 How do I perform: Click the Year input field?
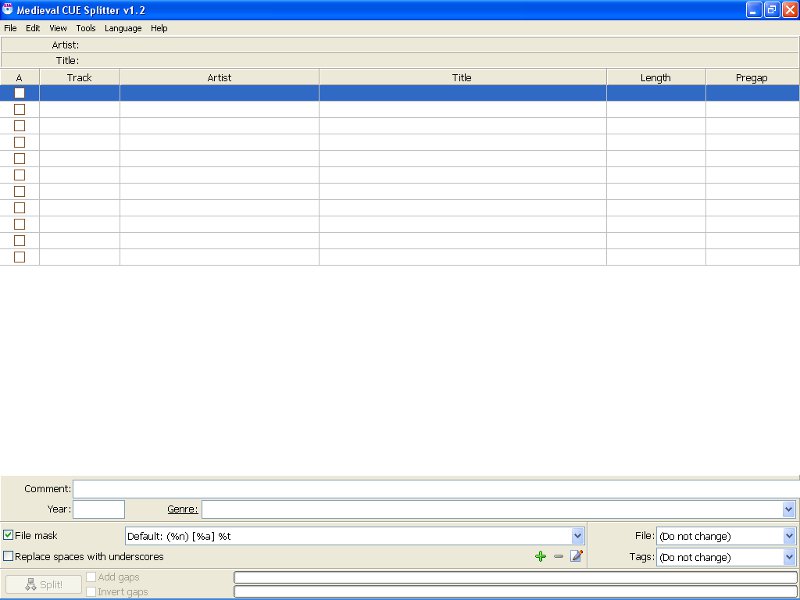(99, 509)
